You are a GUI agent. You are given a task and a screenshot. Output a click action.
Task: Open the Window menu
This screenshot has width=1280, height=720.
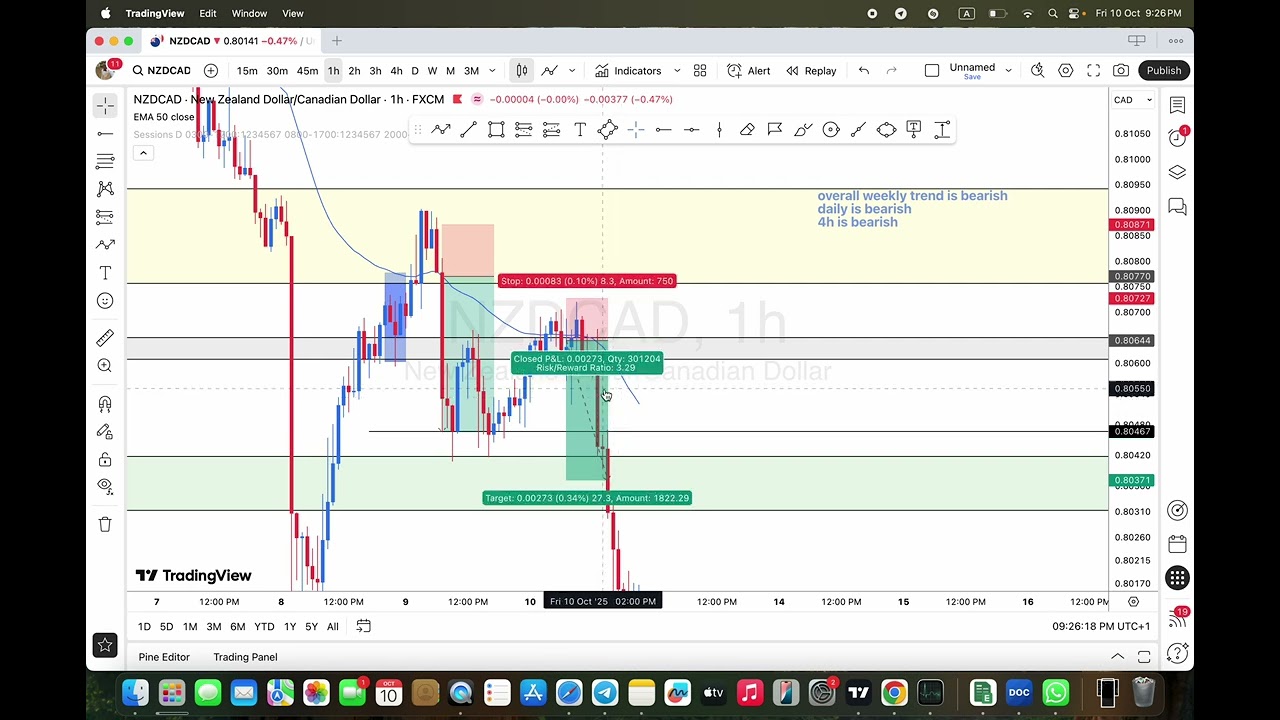pos(249,13)
